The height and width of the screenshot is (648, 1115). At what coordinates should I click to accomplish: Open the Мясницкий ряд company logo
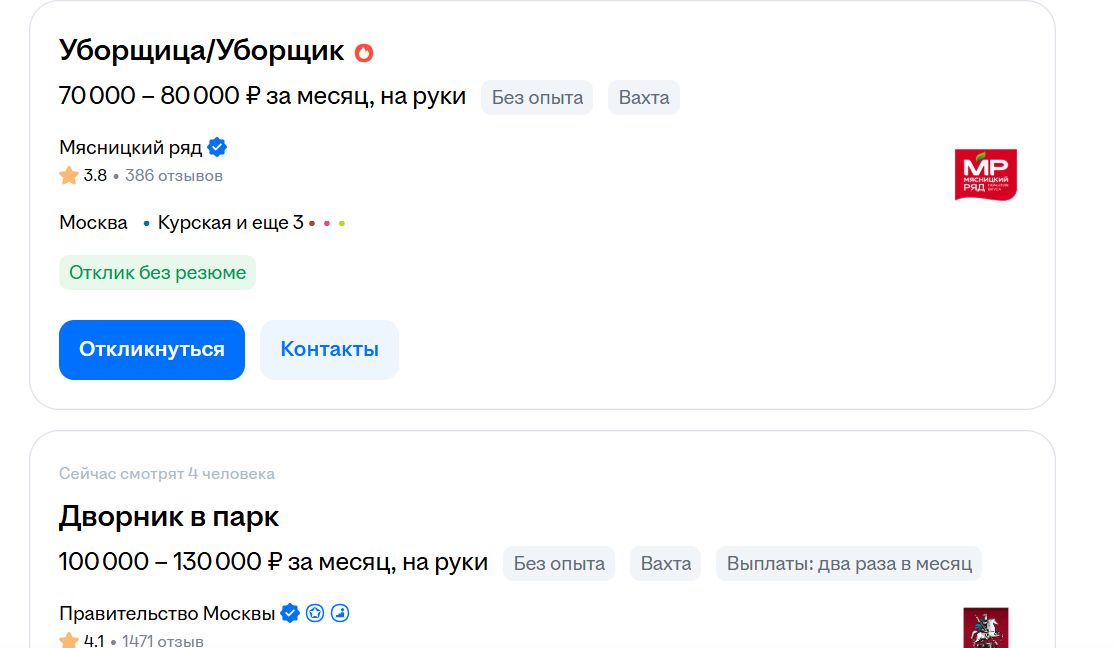coord(985,174)
